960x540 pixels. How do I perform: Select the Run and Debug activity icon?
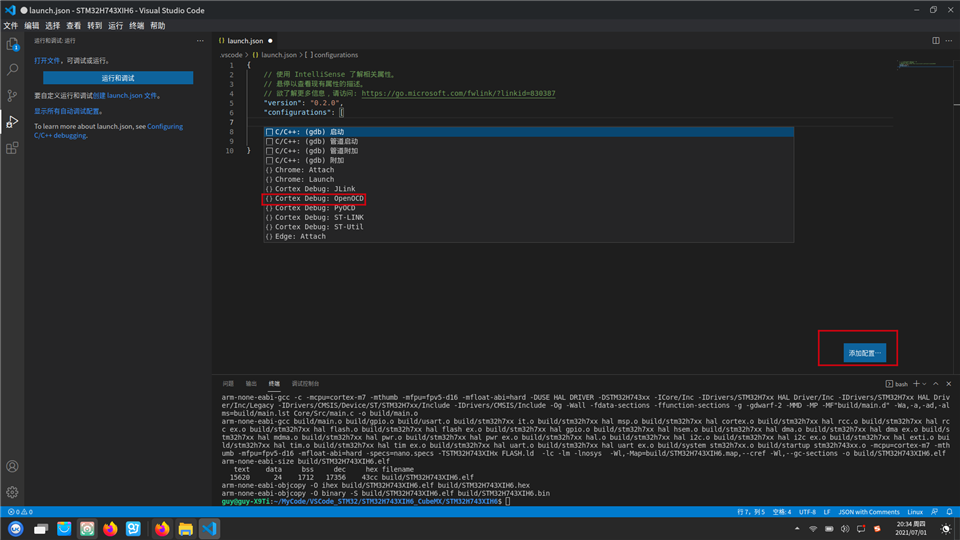12,122
